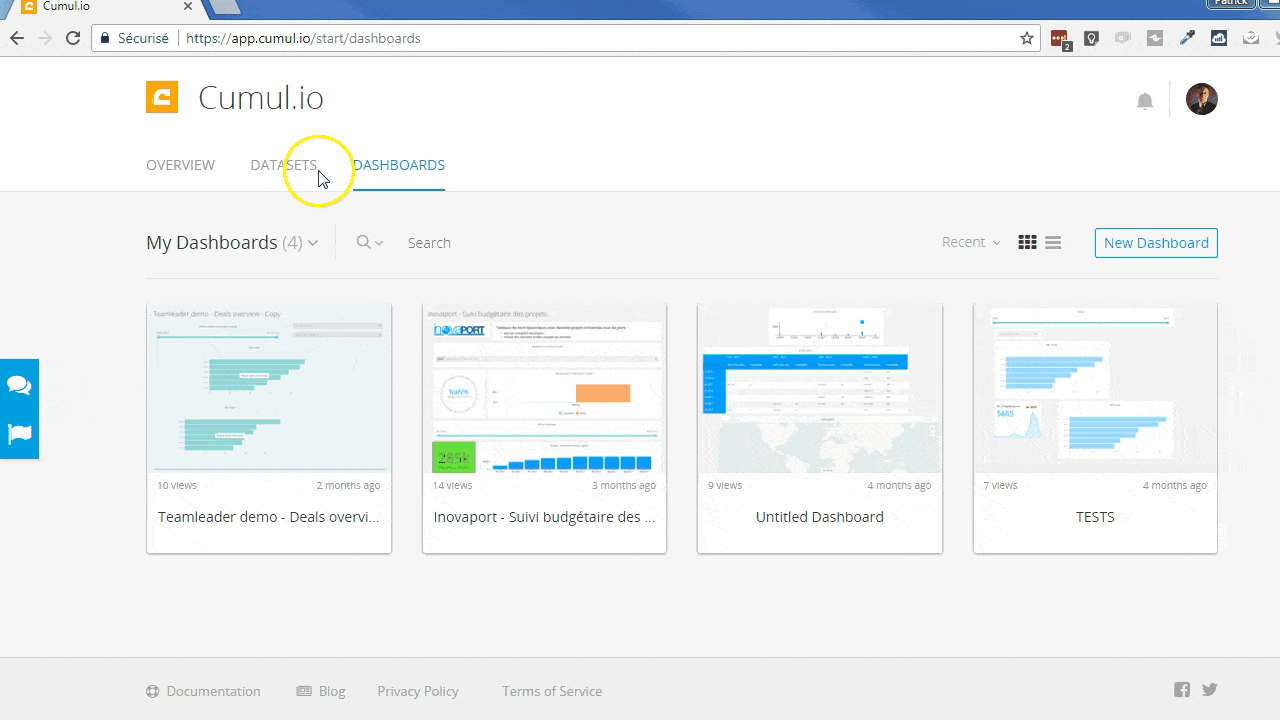Open the user profile avatar
The height and width of the screenshot is (720, 1280).
click(1202, 99)
